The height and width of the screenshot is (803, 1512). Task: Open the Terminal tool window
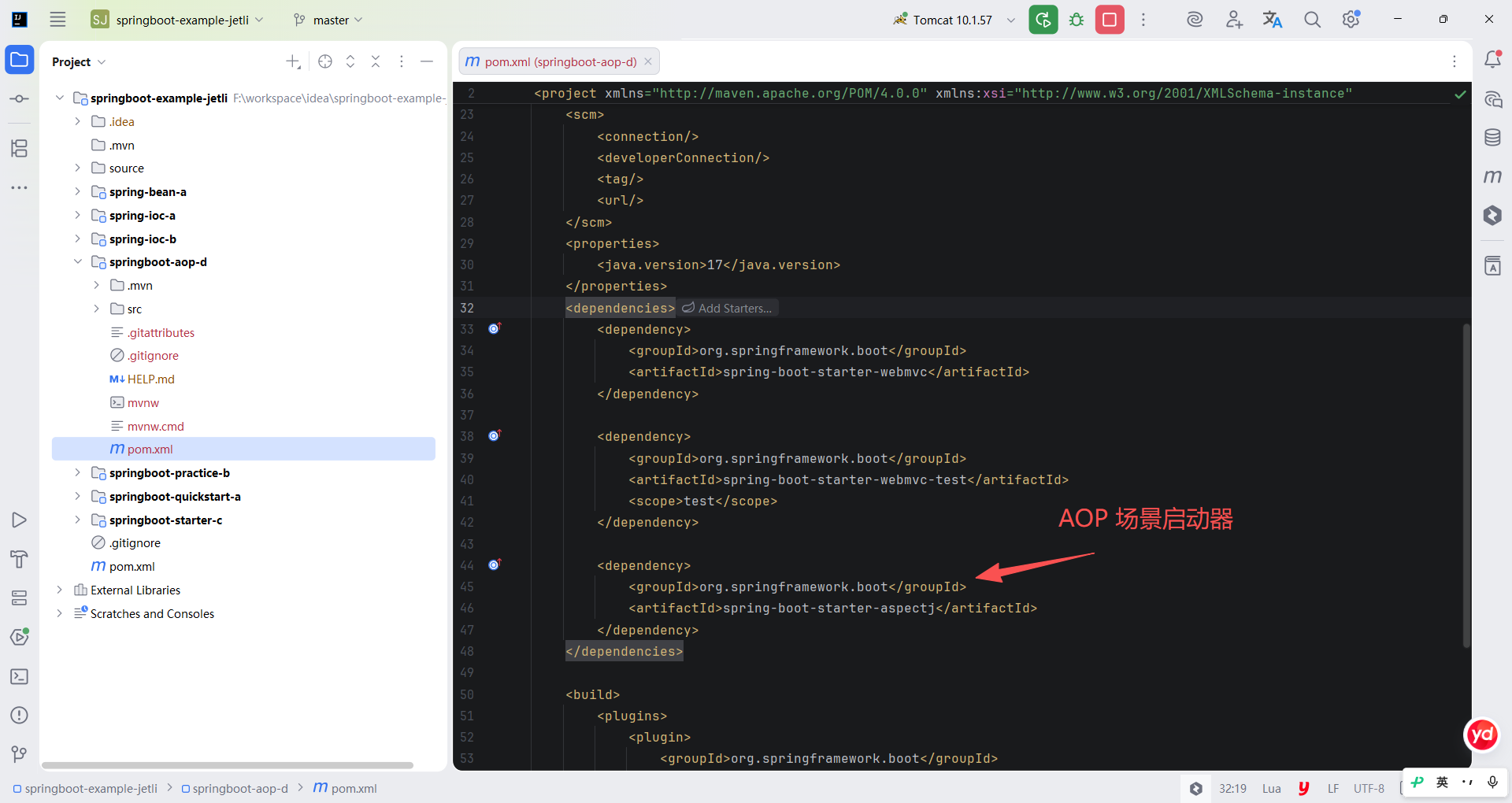[x=20, y=676]
